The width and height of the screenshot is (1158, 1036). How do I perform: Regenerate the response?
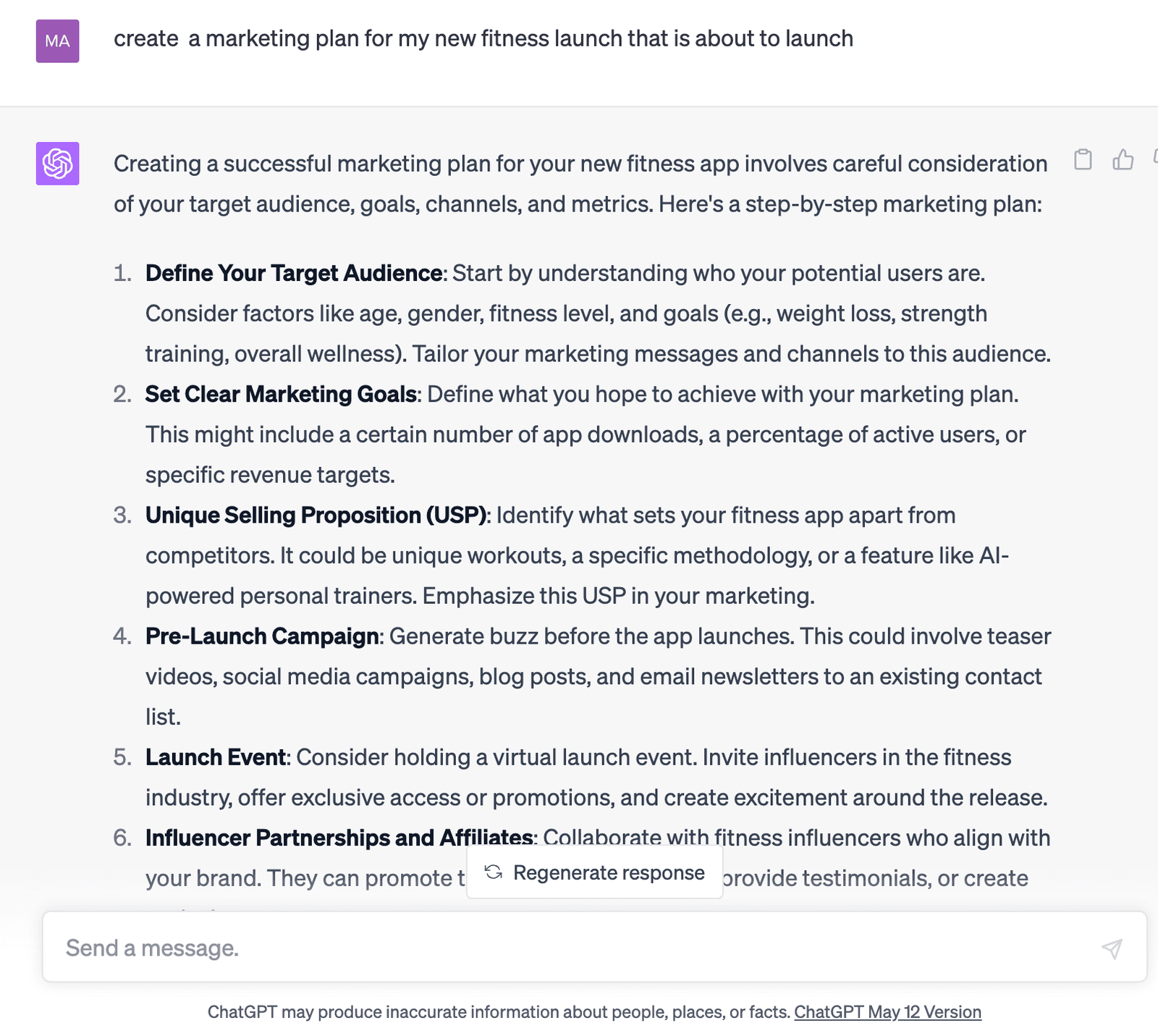595,872
